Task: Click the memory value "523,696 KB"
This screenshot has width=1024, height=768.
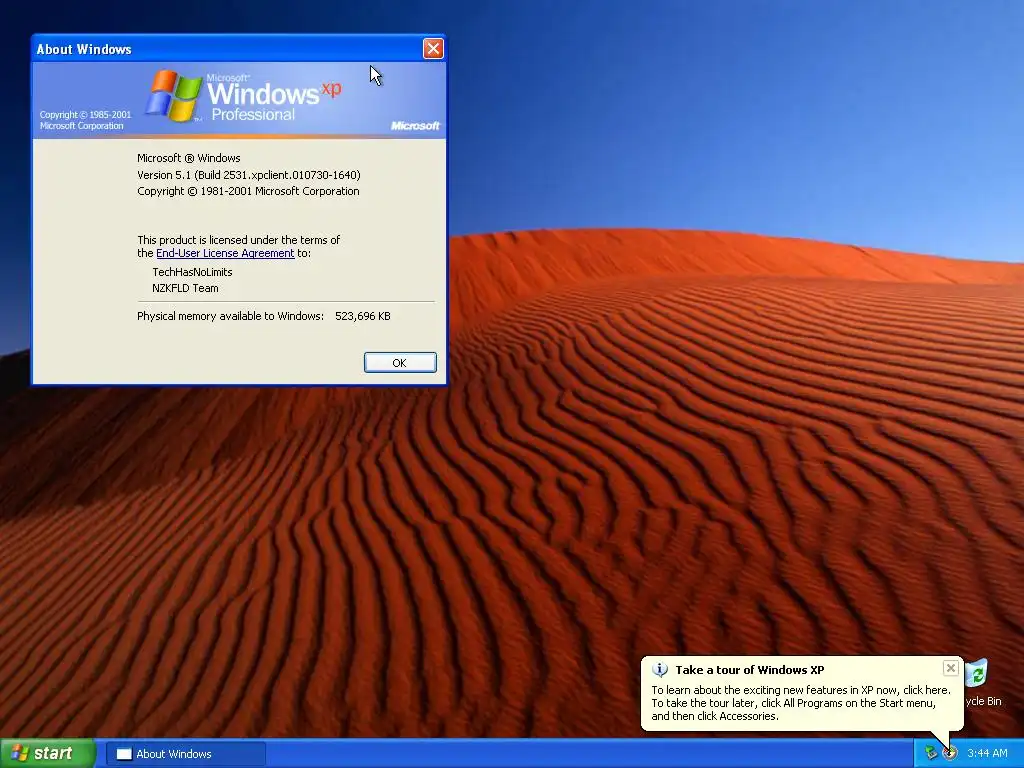Action: pyautogui.click(x=362, y=316)
